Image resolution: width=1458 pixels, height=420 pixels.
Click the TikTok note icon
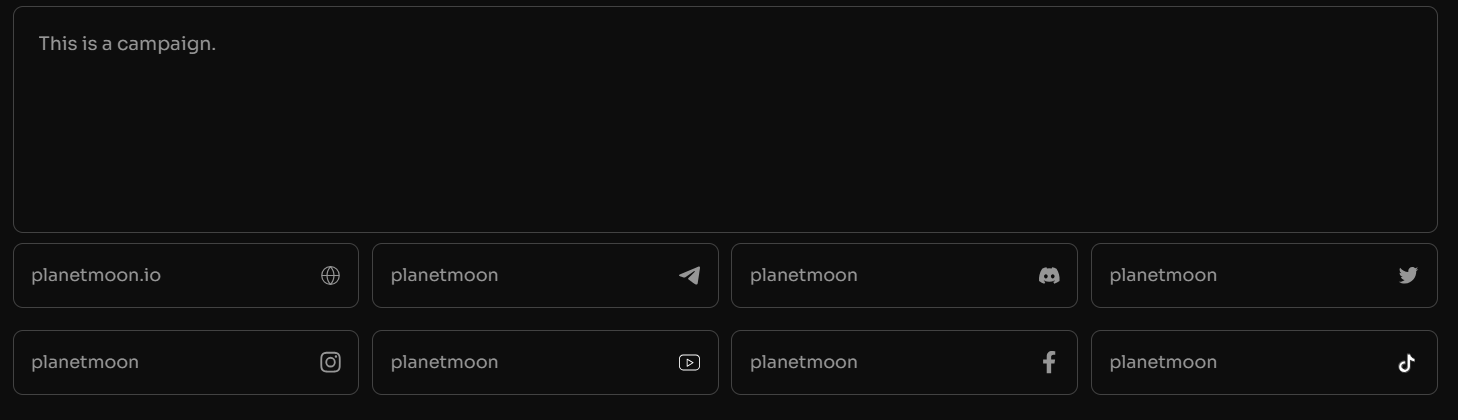[1407, 363]
